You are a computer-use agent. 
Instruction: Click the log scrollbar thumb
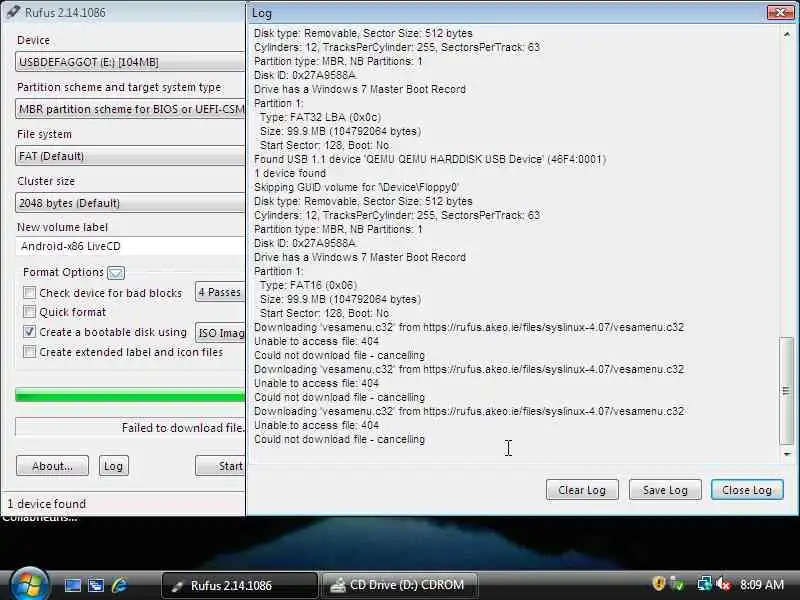786,391
